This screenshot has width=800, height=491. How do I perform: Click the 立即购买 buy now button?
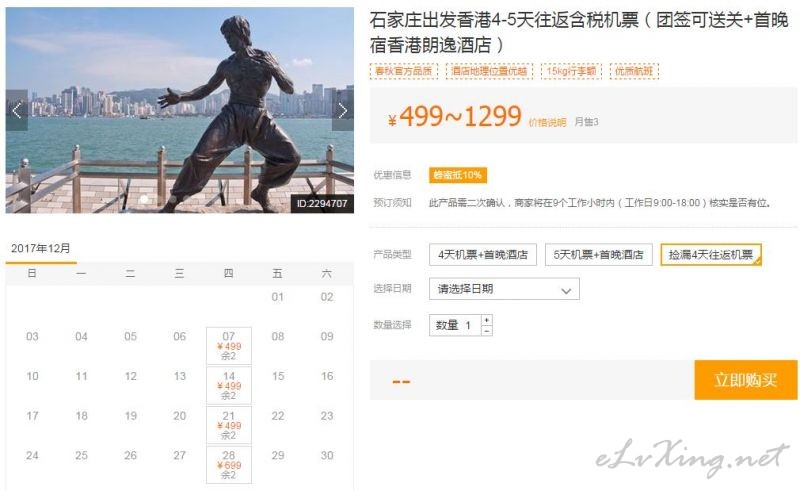pyautogui.click(x=745, y=380)
